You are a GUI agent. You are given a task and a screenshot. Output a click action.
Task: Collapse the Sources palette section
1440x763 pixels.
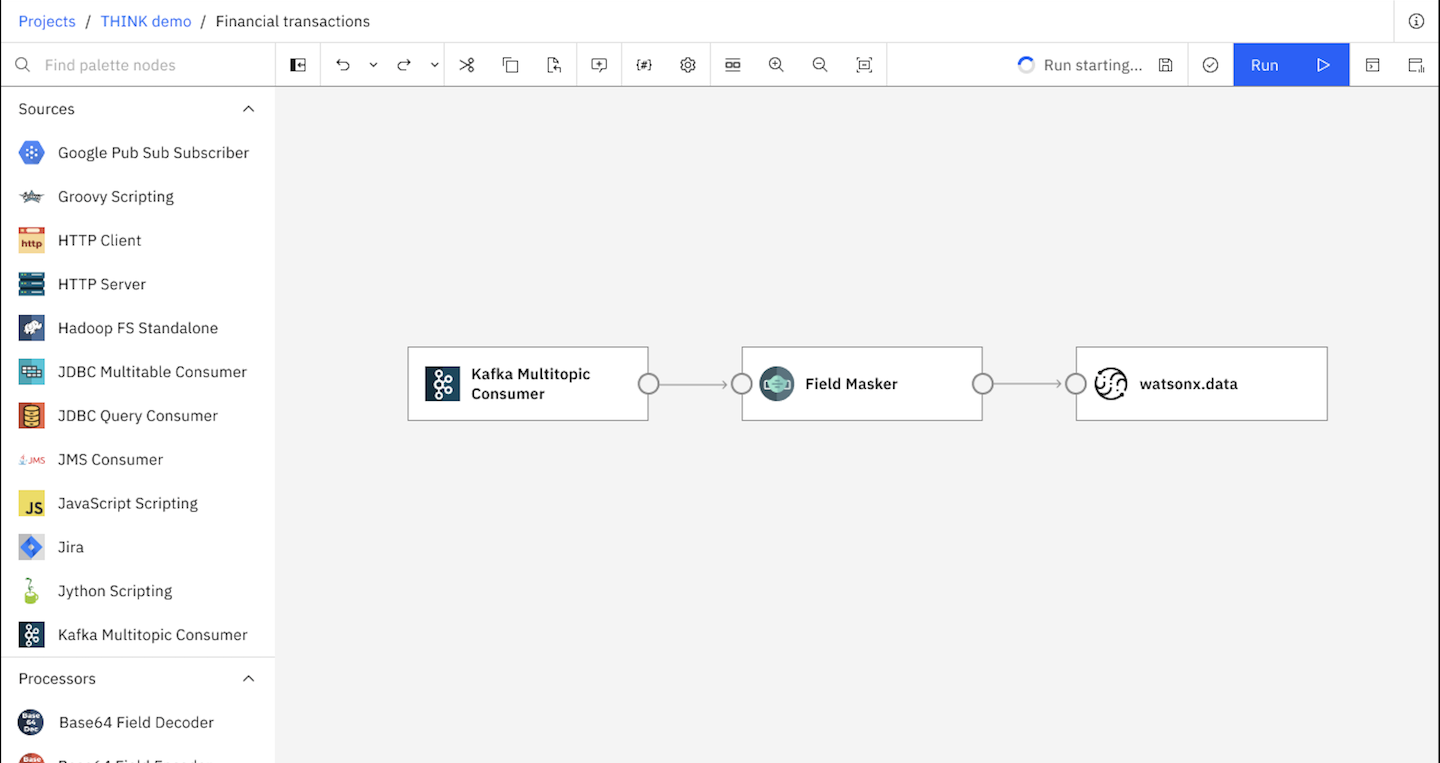249,109
